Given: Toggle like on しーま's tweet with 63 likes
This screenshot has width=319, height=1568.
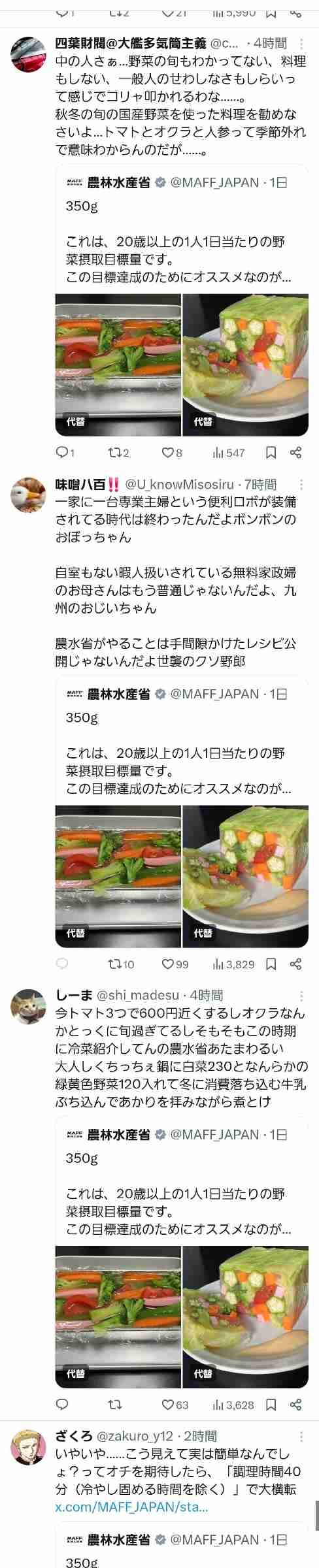Looking at the screenshot, I should click(175, 1405).
